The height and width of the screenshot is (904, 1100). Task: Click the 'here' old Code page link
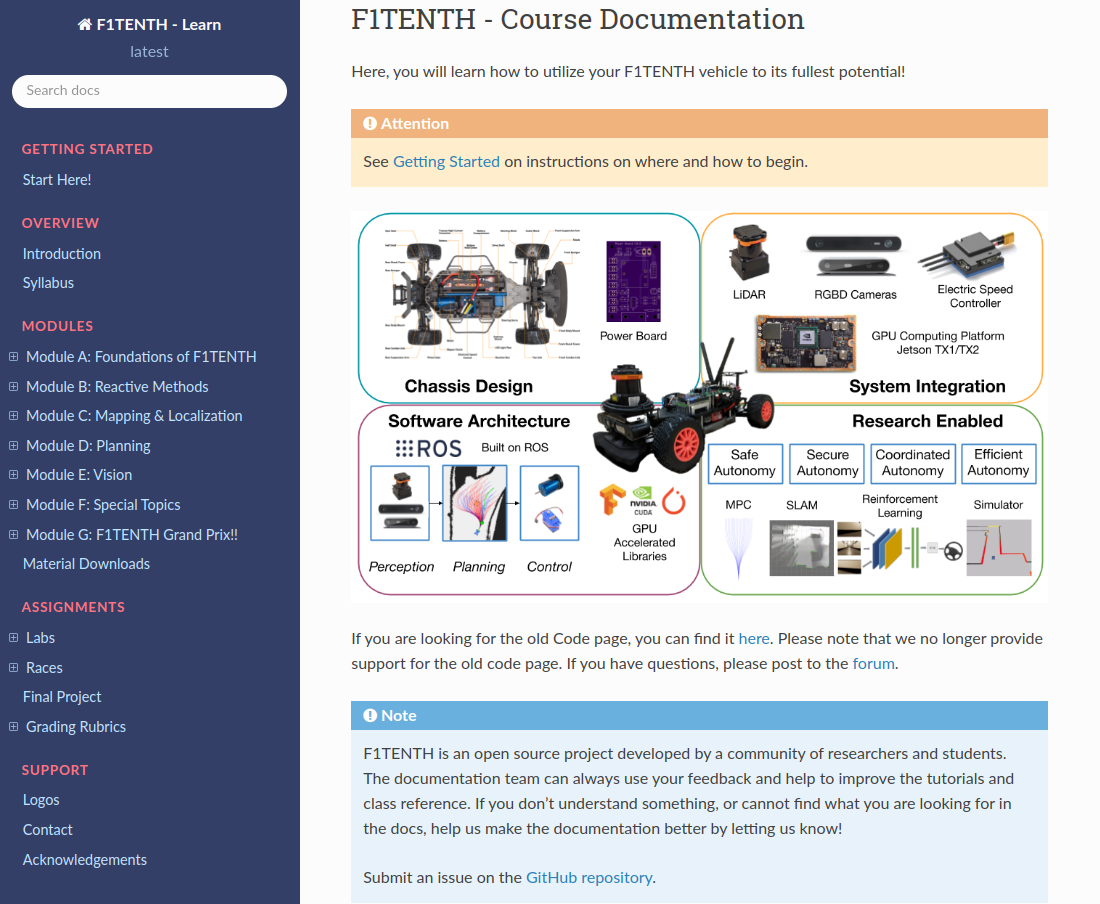click(754, 639)
